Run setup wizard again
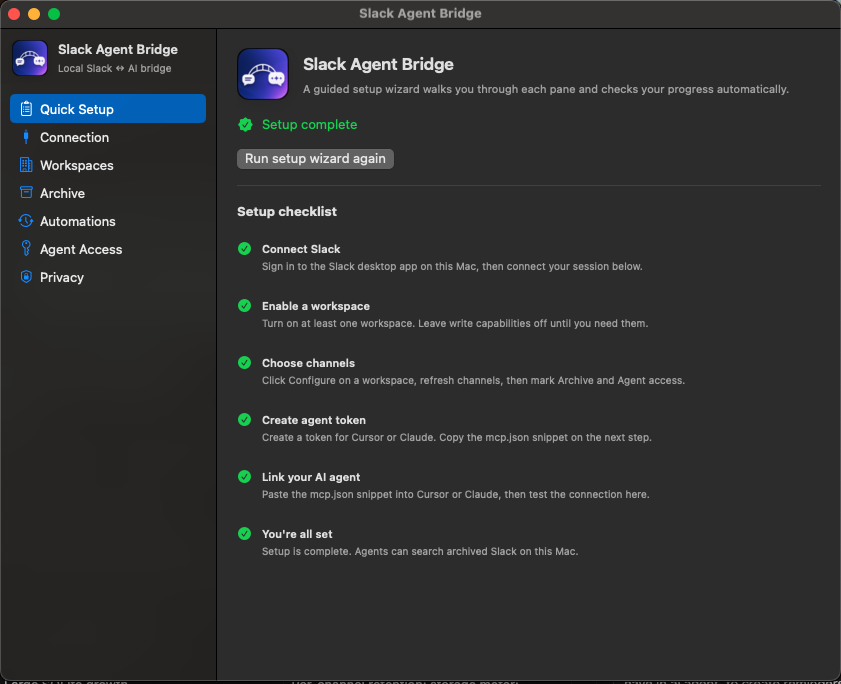Image resolution: width=841 pixels, height=684 pixels. 315,159
